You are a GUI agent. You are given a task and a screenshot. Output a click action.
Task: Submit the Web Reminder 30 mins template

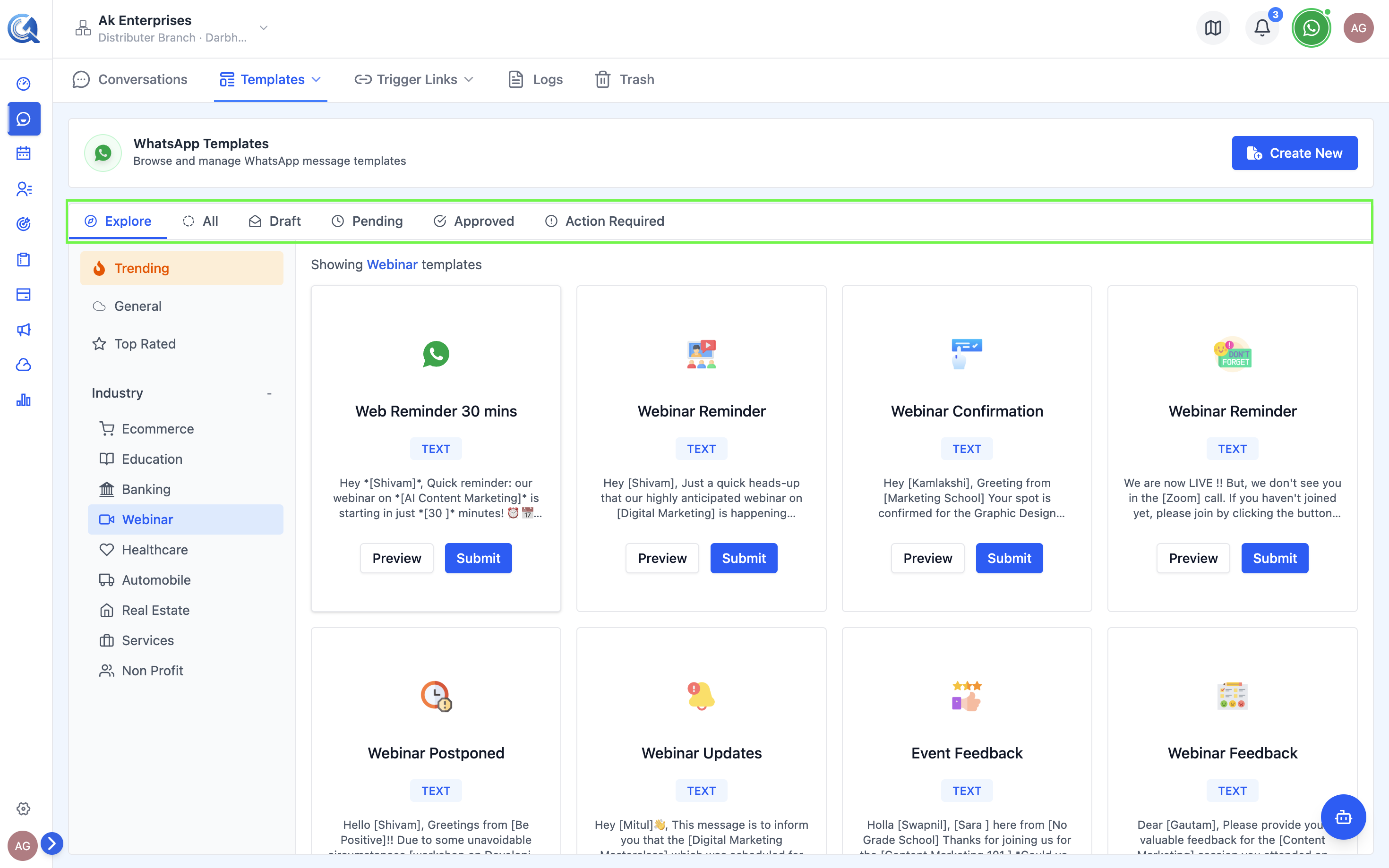[x=478, y=558]
